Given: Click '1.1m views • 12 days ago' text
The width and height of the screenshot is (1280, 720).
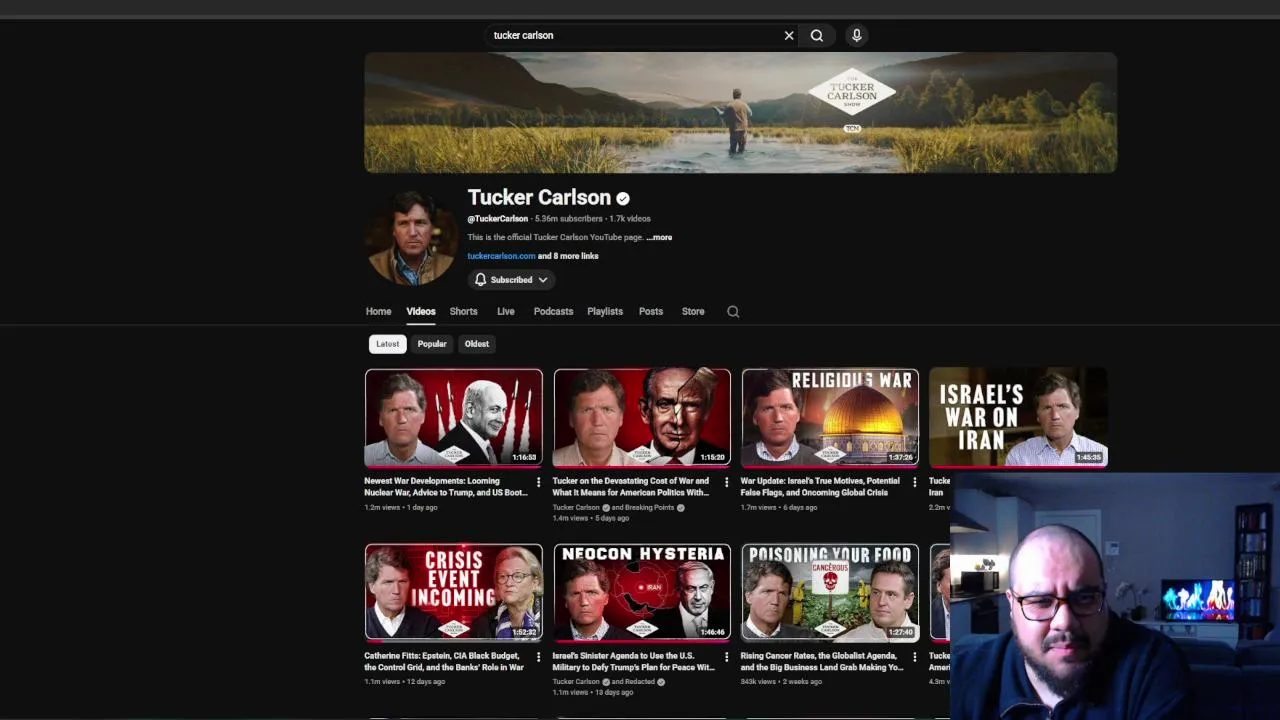Looking at the screenshot, I should pos(404,682).
